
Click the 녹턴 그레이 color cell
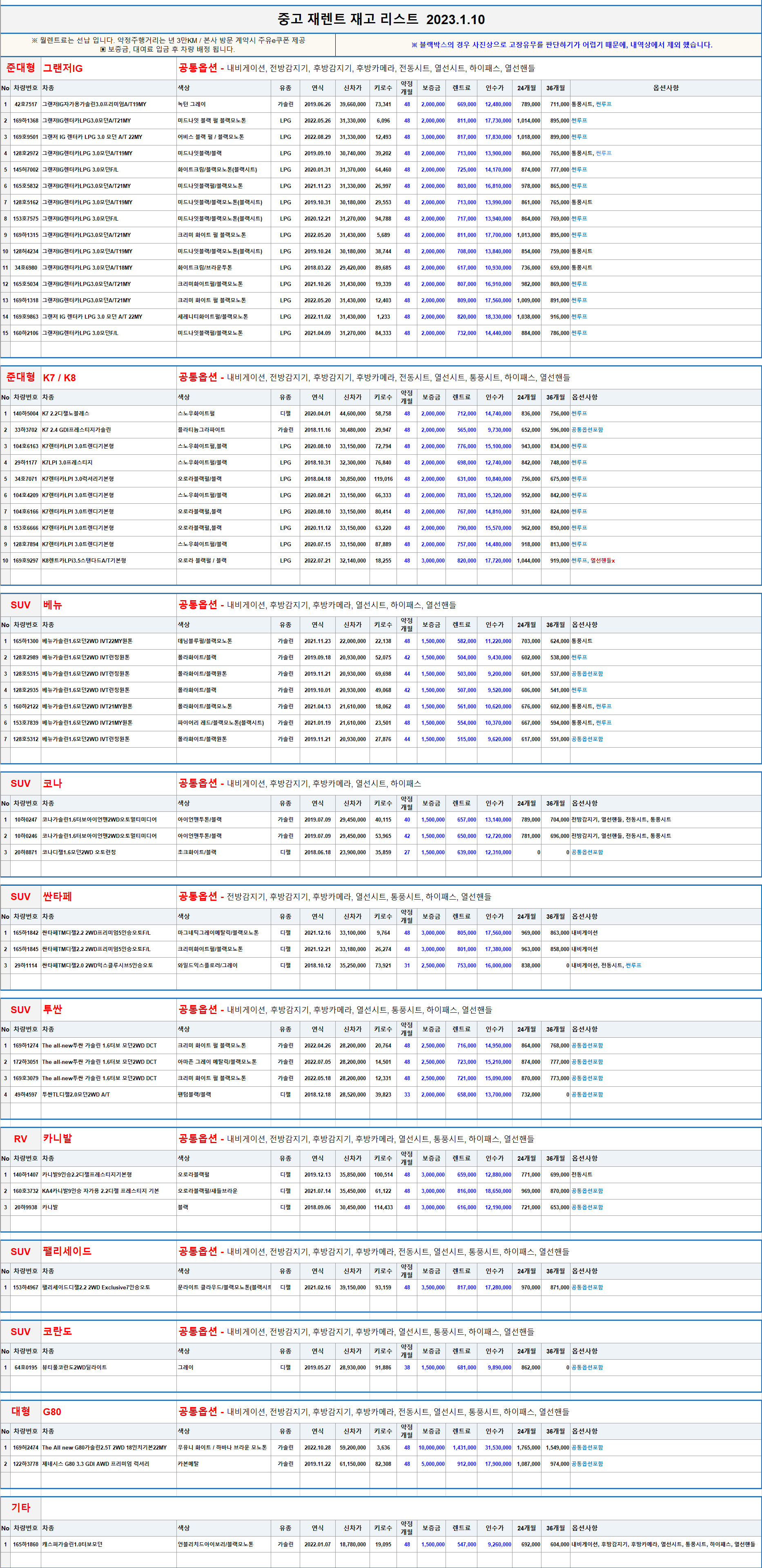pos(192,104)
